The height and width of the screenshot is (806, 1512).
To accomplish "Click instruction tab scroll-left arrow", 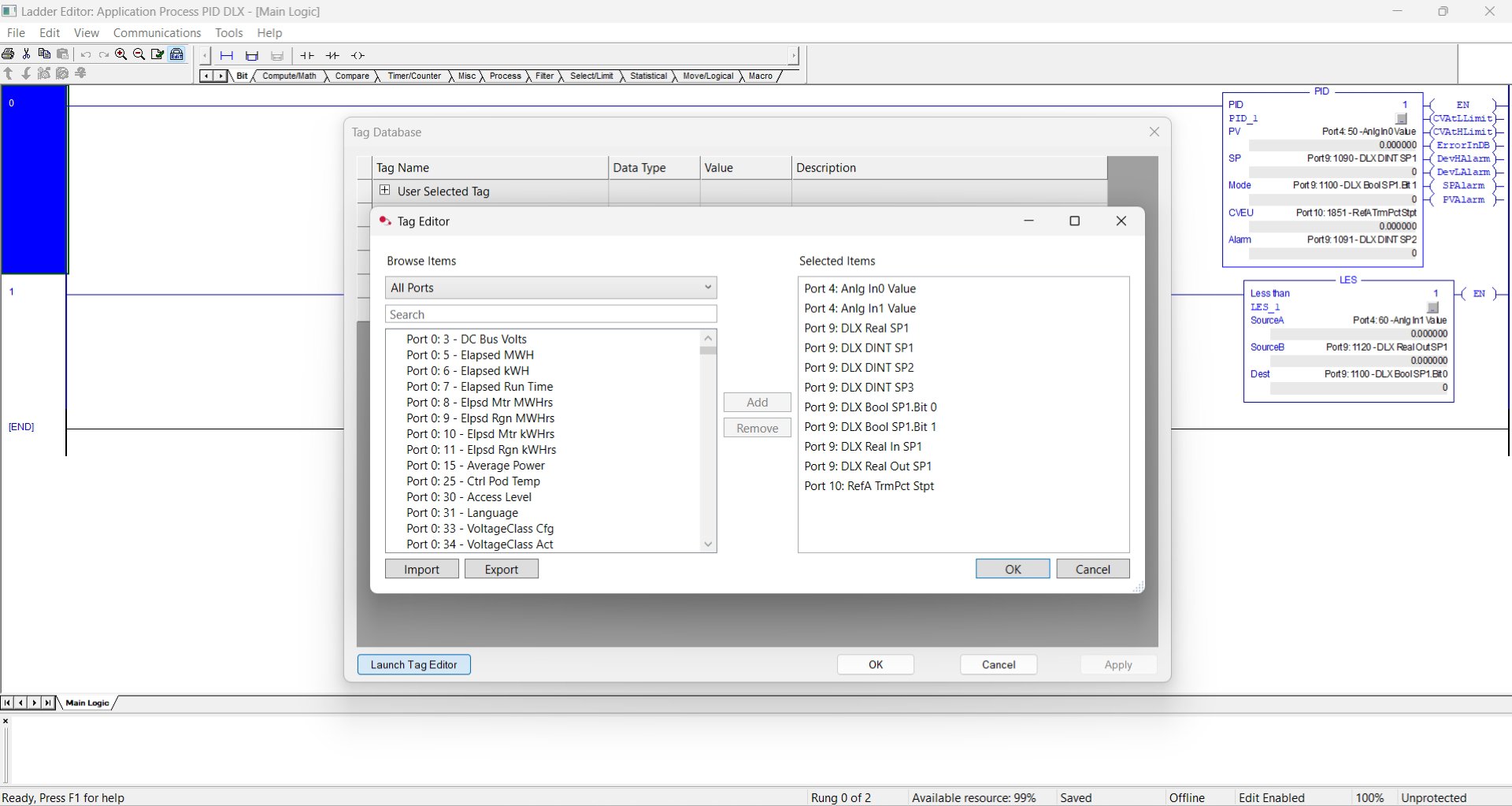I will [x=206, y=76].
